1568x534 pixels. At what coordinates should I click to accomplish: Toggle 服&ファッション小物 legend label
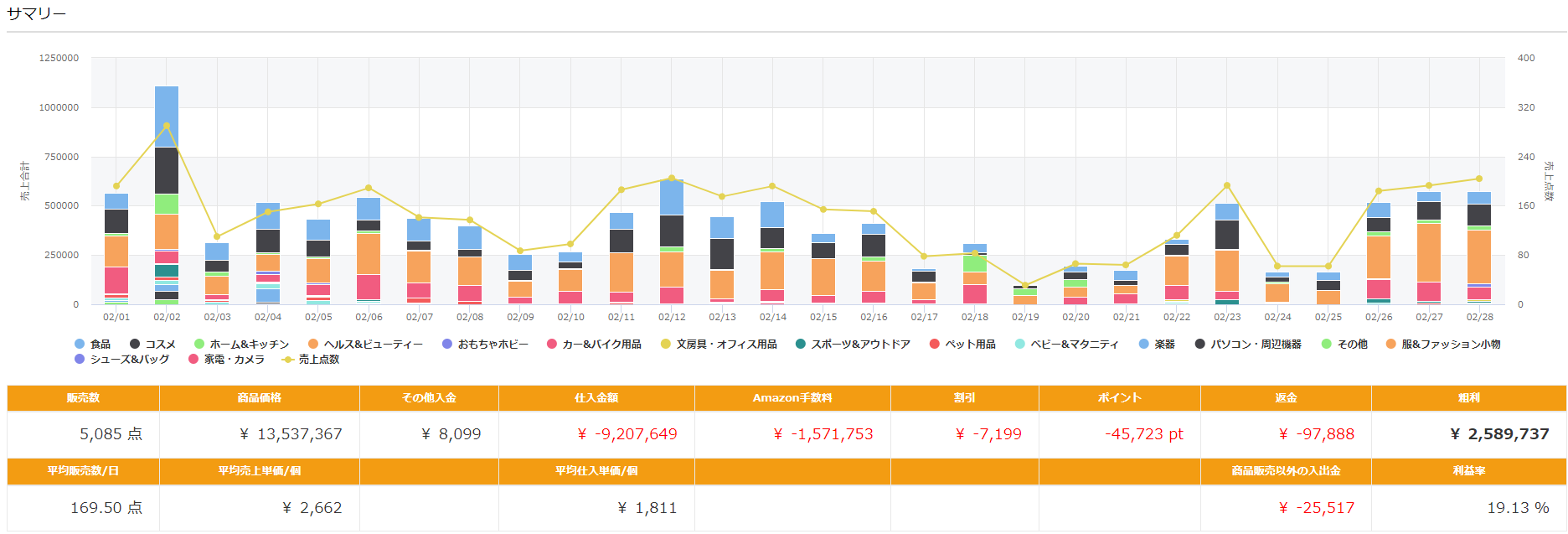(1451, 345)
